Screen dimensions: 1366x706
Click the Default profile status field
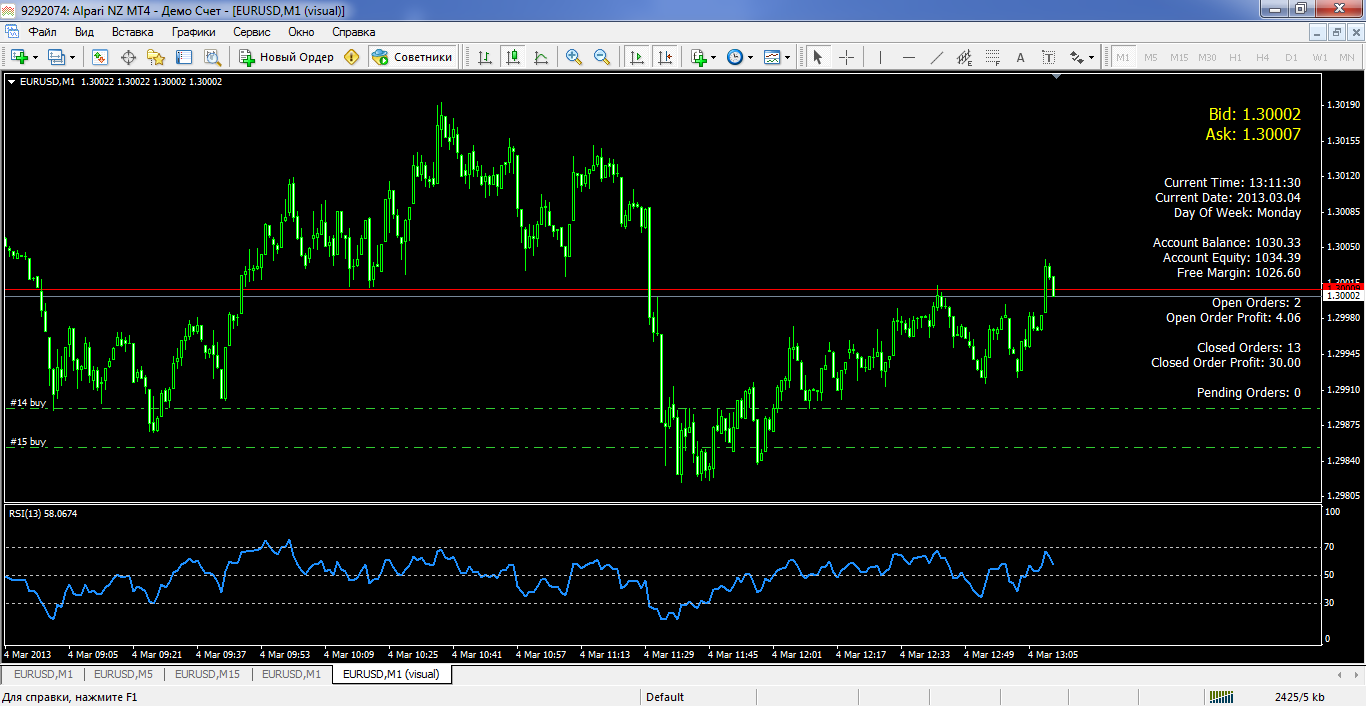(x=665, y=697)
